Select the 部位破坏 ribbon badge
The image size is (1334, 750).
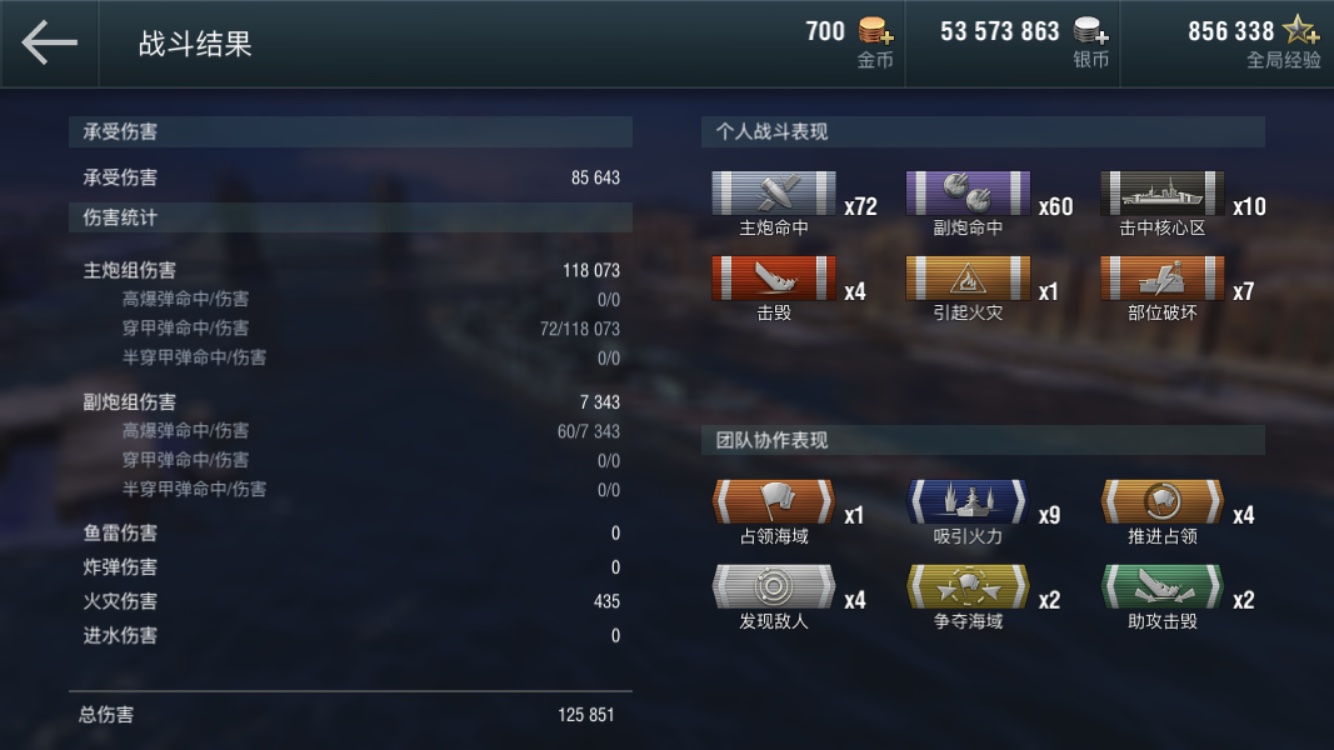coord(1162,278)
